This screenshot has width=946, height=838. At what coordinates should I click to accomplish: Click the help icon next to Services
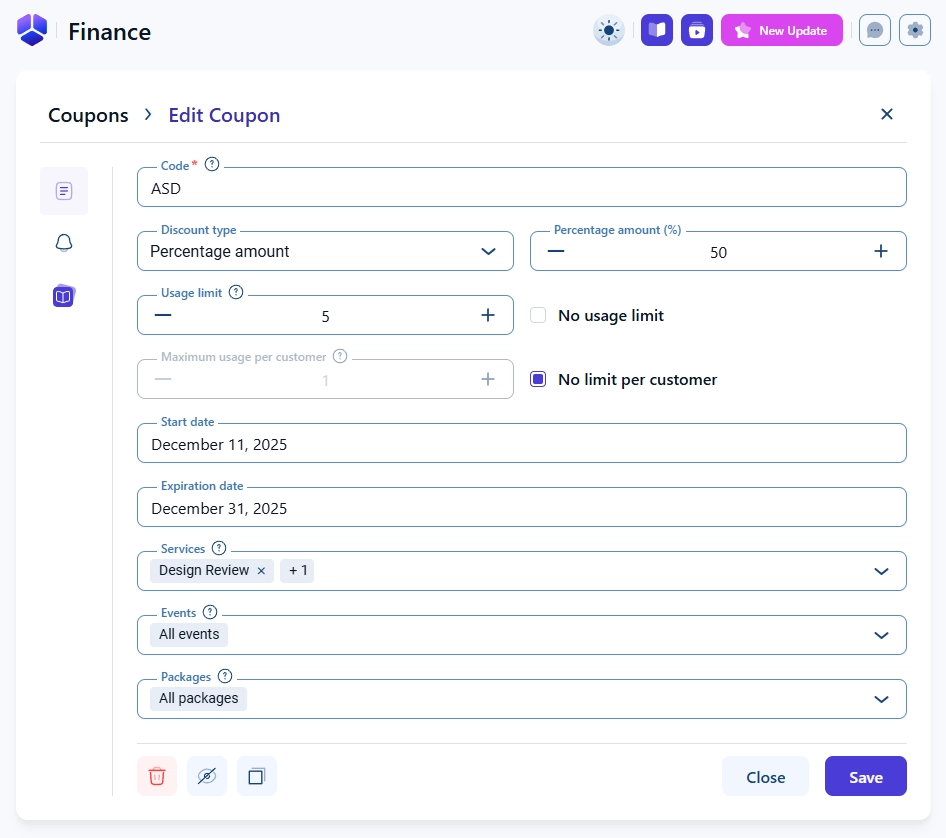point(219,548)
